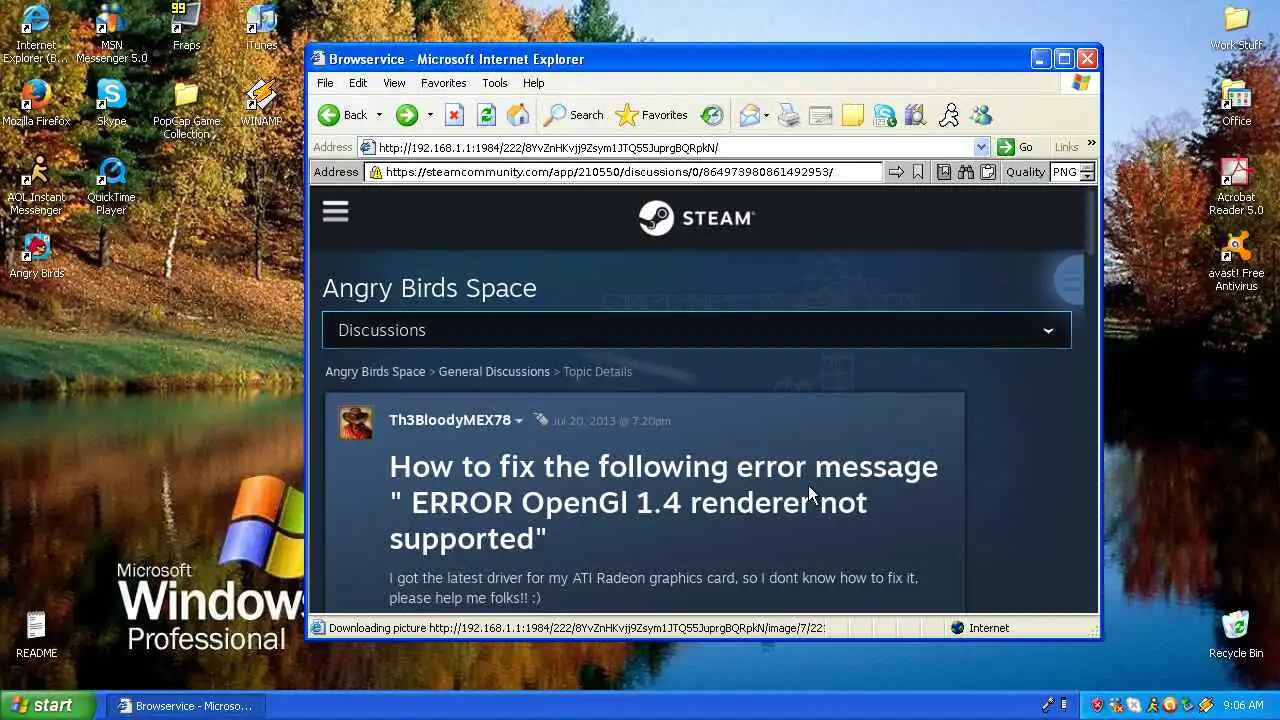This screenshot has width=1280, height=720.
Task: Click the bookmark icon on Browservice bar
Action: [x=918, y=172]
